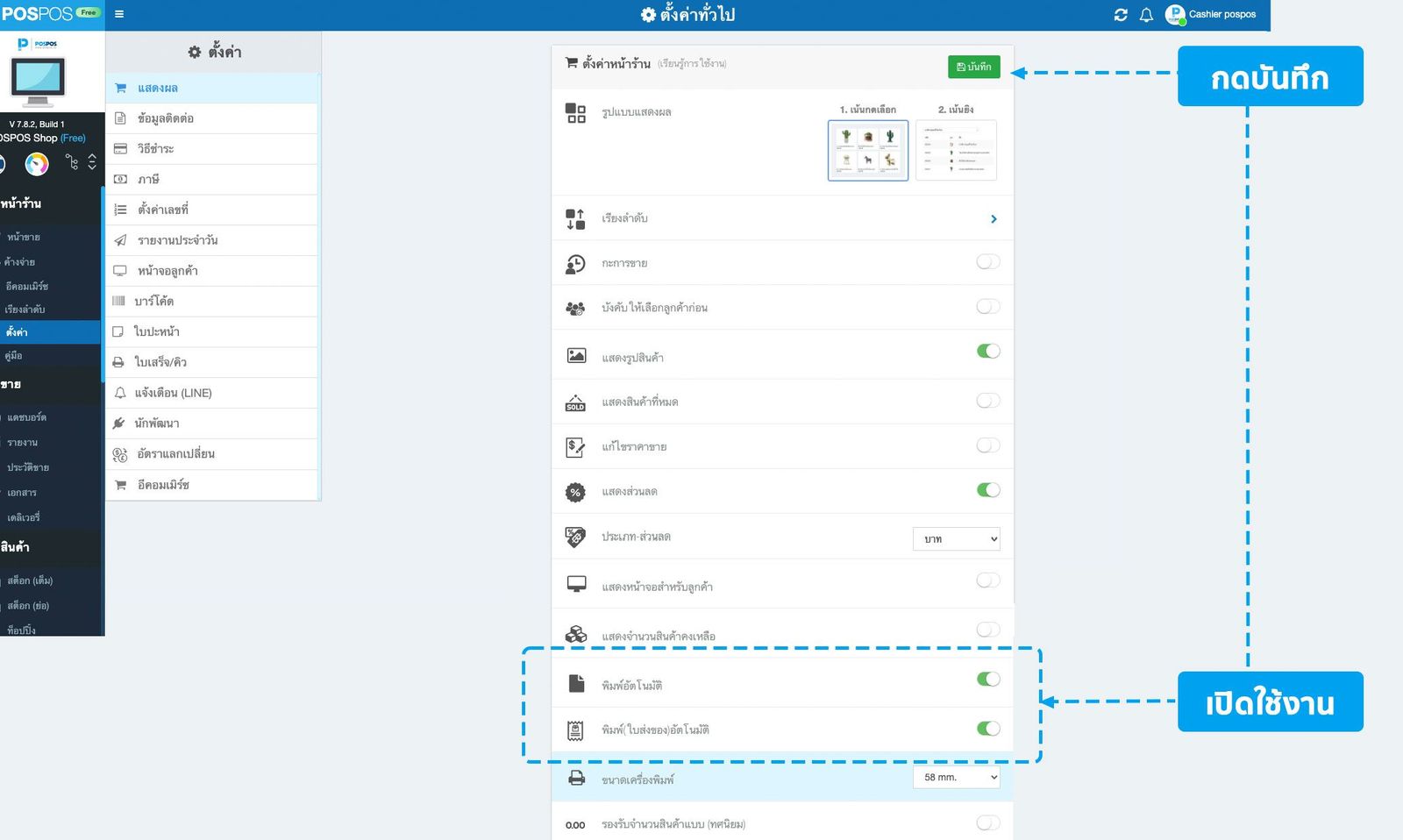This screenshot has height=840, width=1403.
Task: Expand the เรียงลำดับ row chevron
Action: (993, 219)
